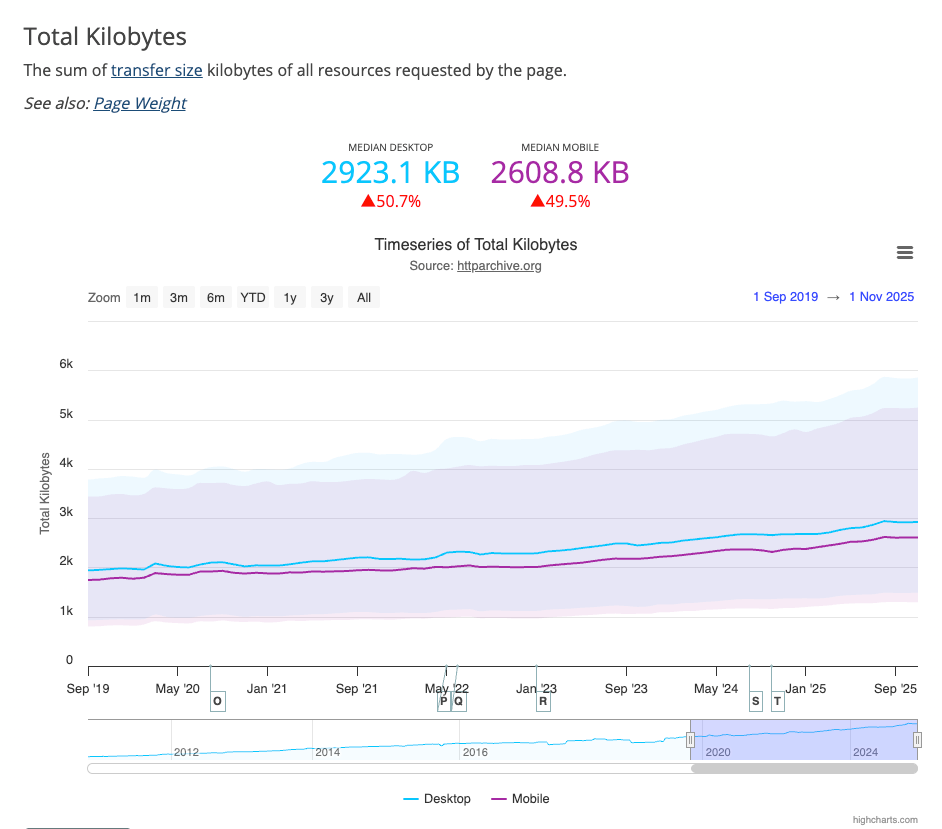Click the S annotation flag
Screen dimensions: 942x829
(755, 701)
